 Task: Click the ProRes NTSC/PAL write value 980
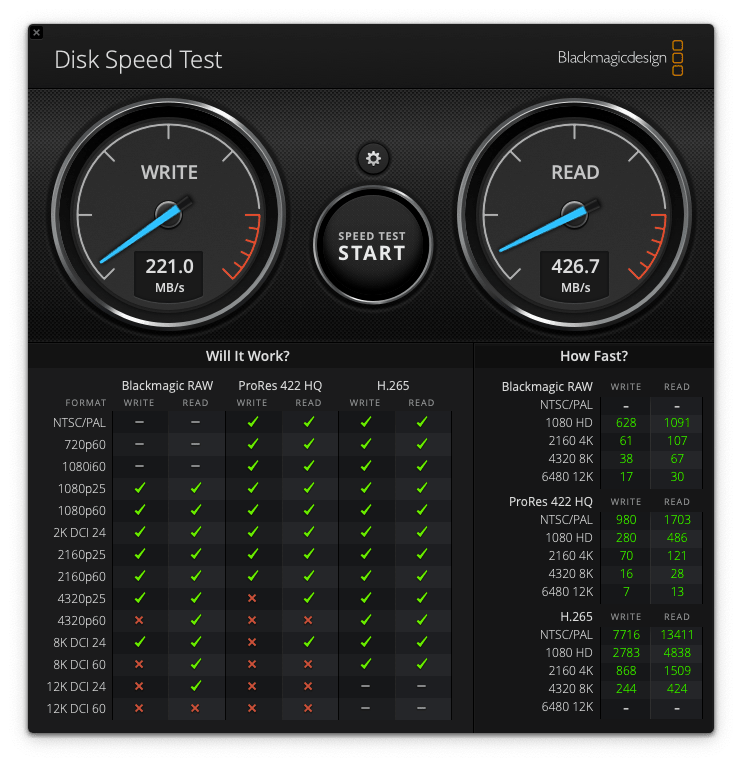click(x=626, y=520)
